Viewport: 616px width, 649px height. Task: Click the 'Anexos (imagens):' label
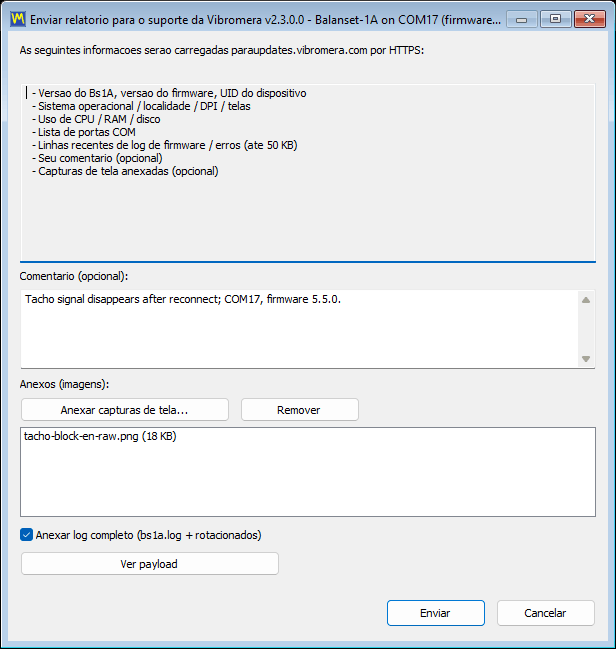click(x=65, y=384)
